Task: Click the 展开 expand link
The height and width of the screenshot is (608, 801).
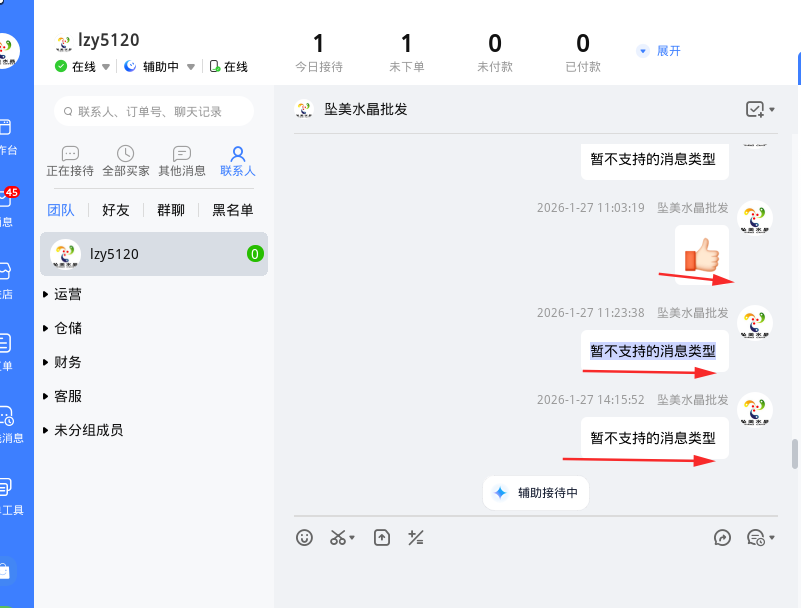Action: (669, 51)
